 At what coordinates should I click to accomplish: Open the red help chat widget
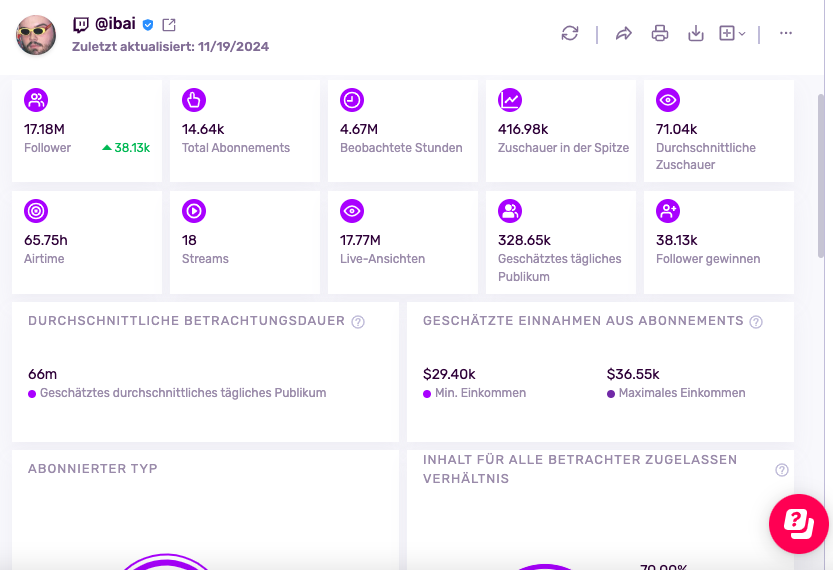click(798, 524)
